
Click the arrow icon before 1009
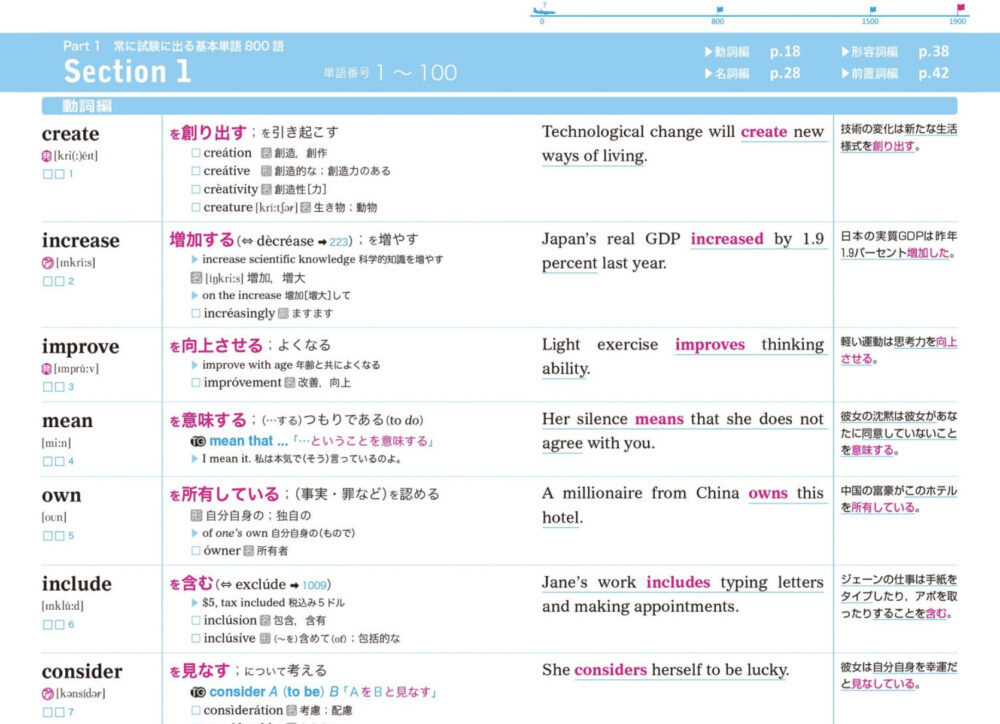295,586
